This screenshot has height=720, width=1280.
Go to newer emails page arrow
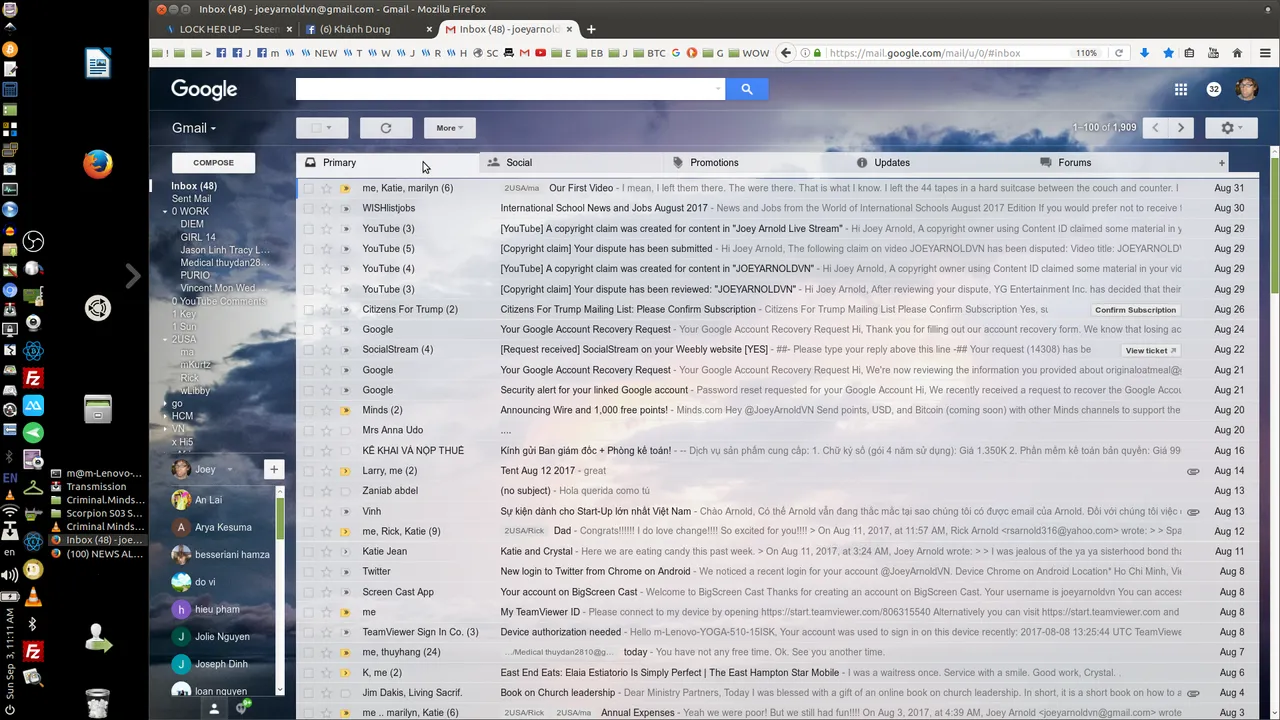click(1156, 128)
